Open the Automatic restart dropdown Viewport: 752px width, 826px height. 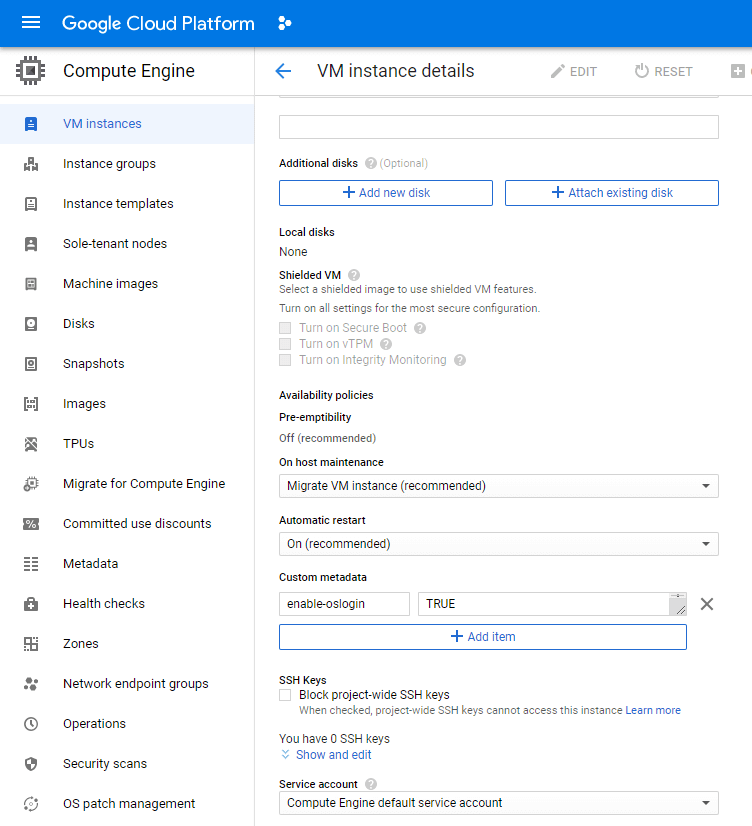pyautogui.click(x=498, y=544)
